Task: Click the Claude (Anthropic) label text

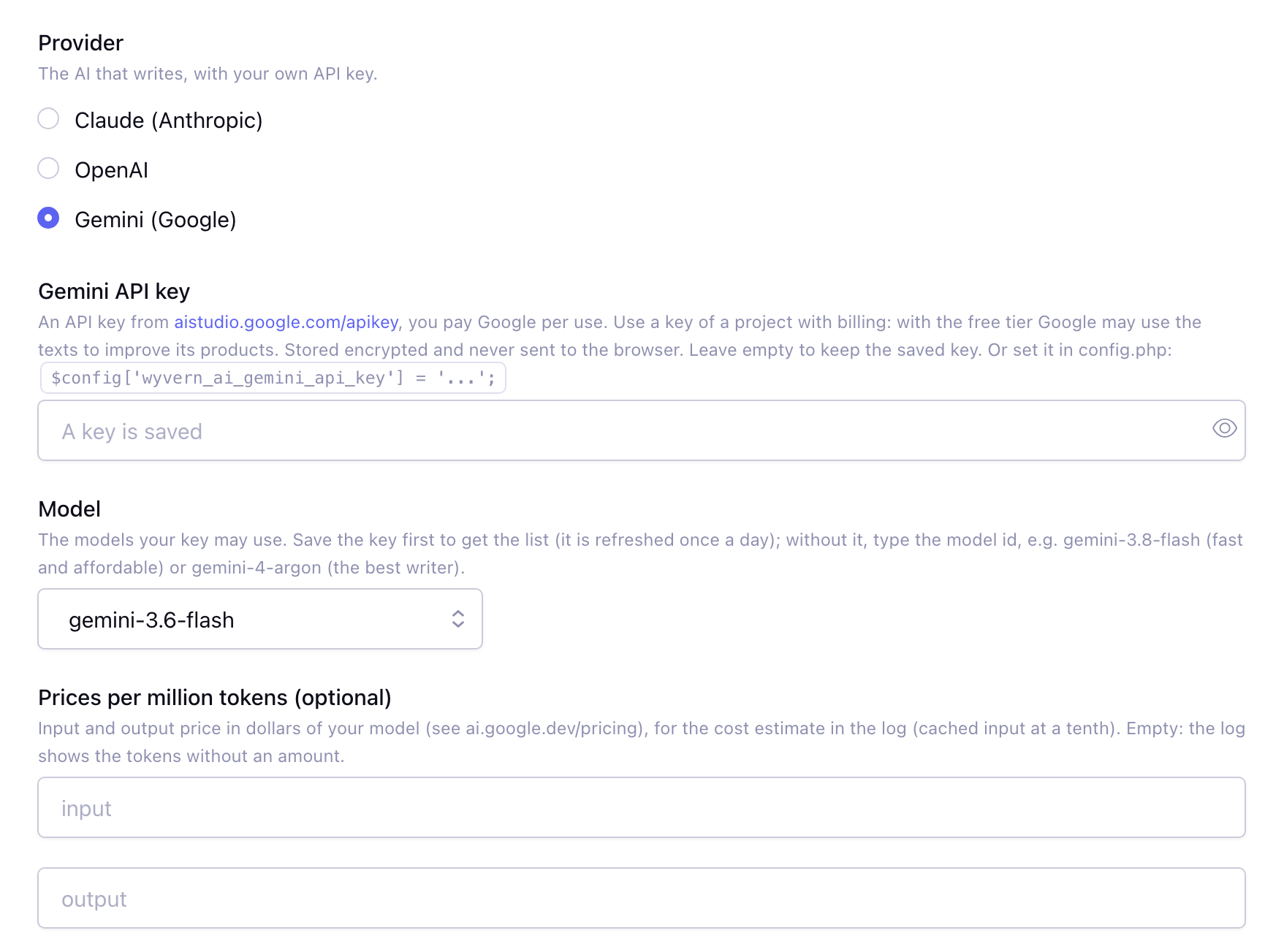Action: click(169, 121)
